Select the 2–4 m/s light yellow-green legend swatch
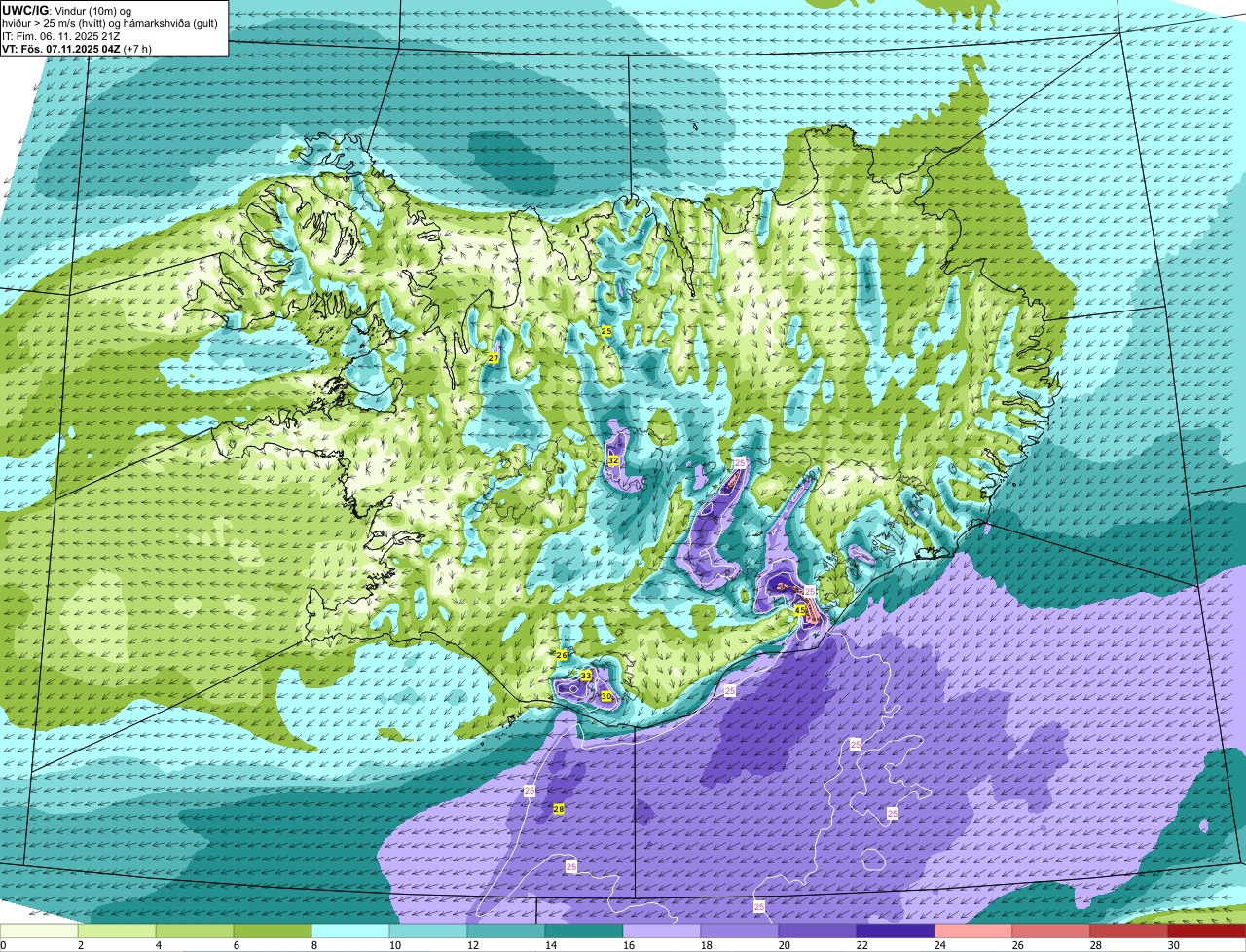Image resolution: width=1246 pixels, height=952 pixels. (117, 932)
